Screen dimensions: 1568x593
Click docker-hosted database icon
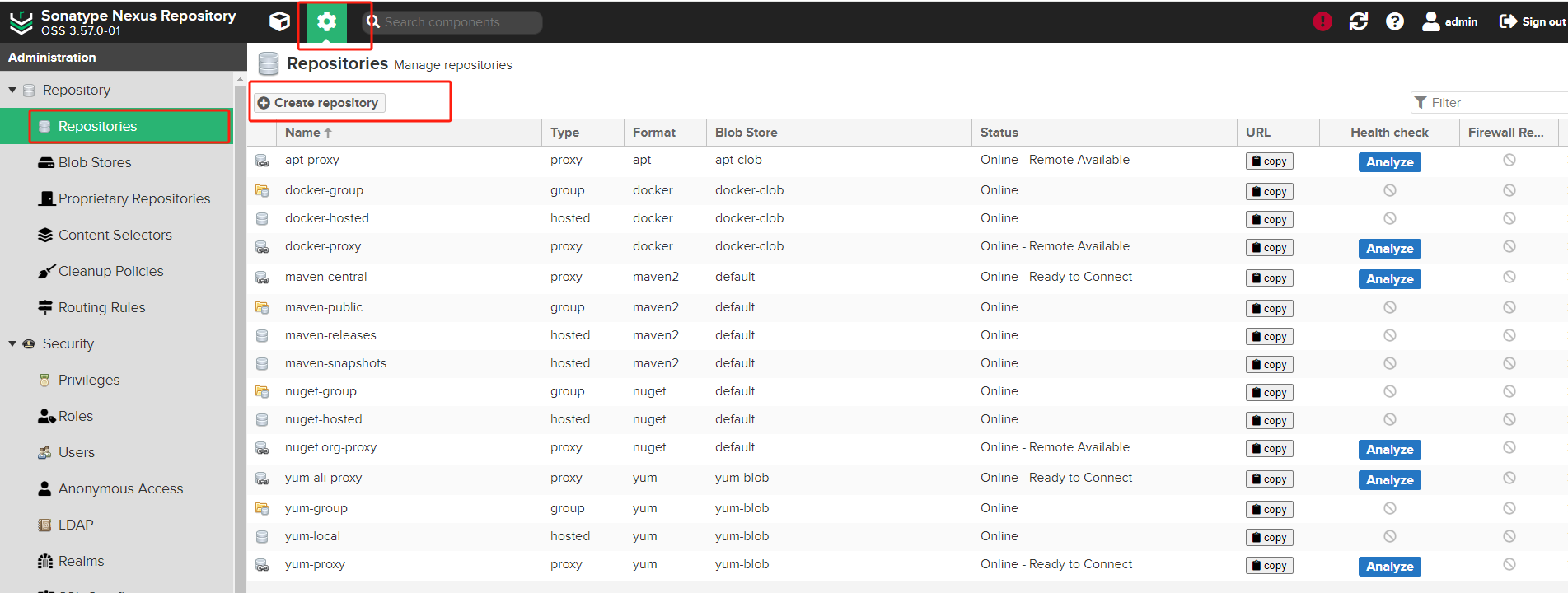point(262,219)
